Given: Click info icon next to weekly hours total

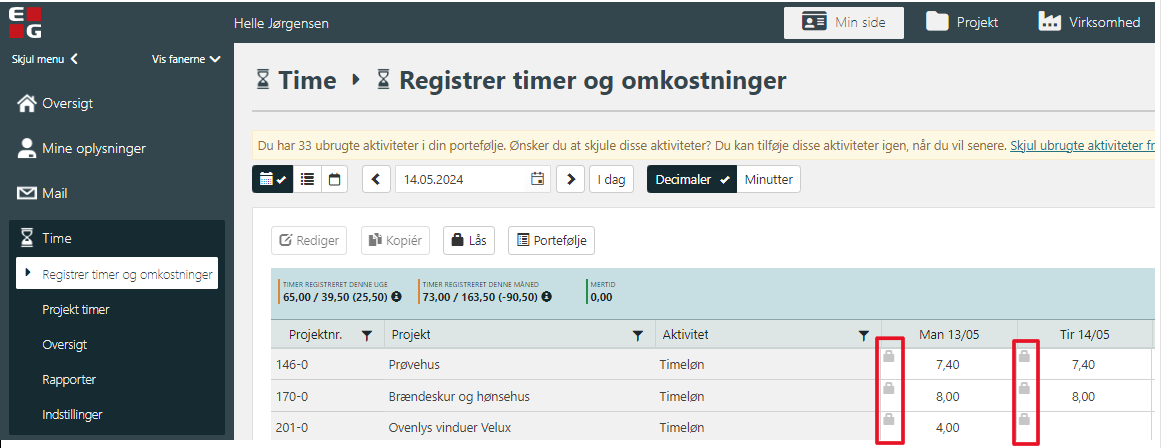Looking at the screenshot, I should click(x=396, y=297).
